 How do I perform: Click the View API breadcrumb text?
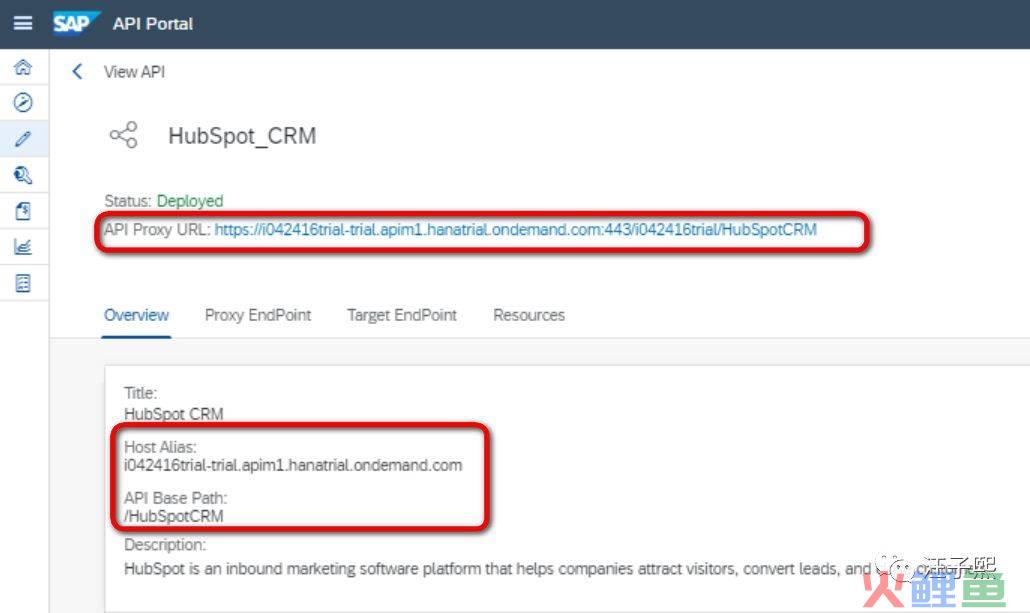[135, 72]
